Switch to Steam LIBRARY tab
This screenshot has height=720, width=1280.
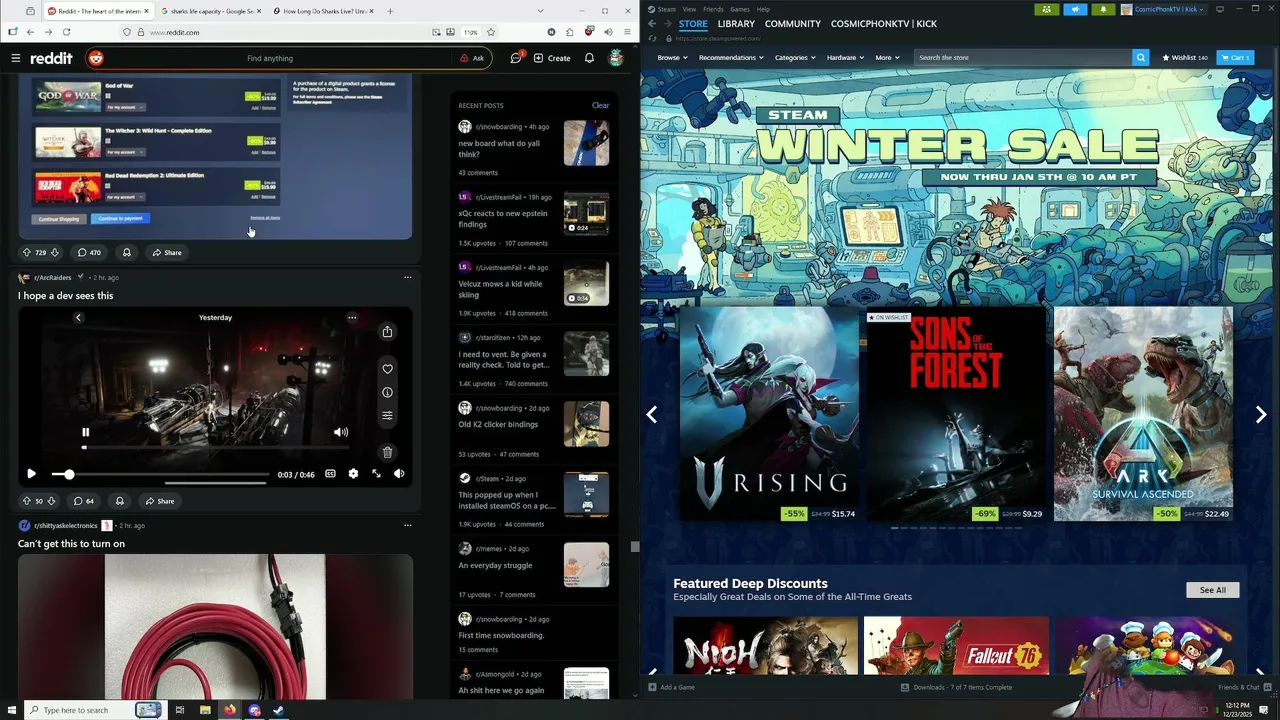pyautogui.click(x=736, y=24)
